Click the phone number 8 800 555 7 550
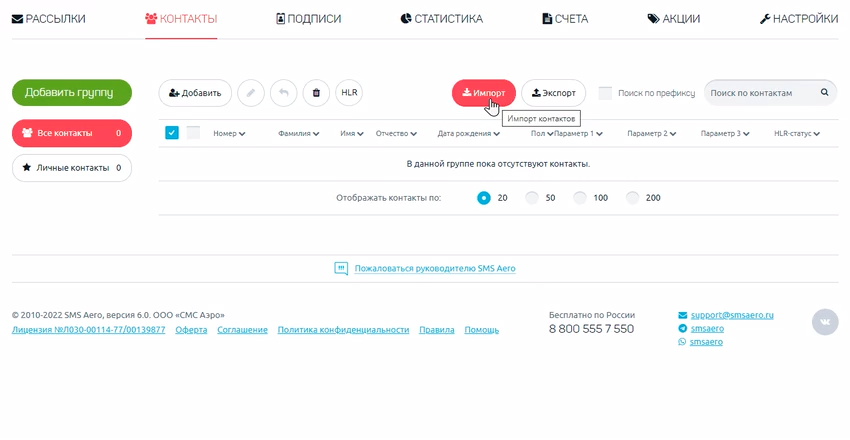This screenshot has height=440, width=850. (591, 329)
